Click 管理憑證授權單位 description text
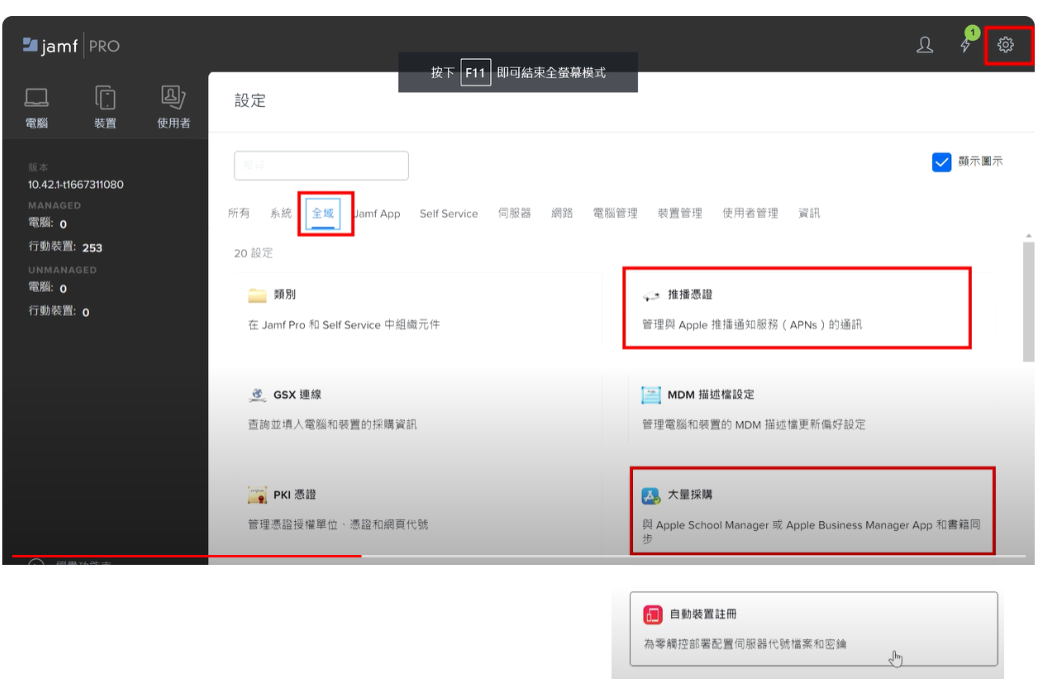This screenshot has width=1043, height=686. coord(338,524)
